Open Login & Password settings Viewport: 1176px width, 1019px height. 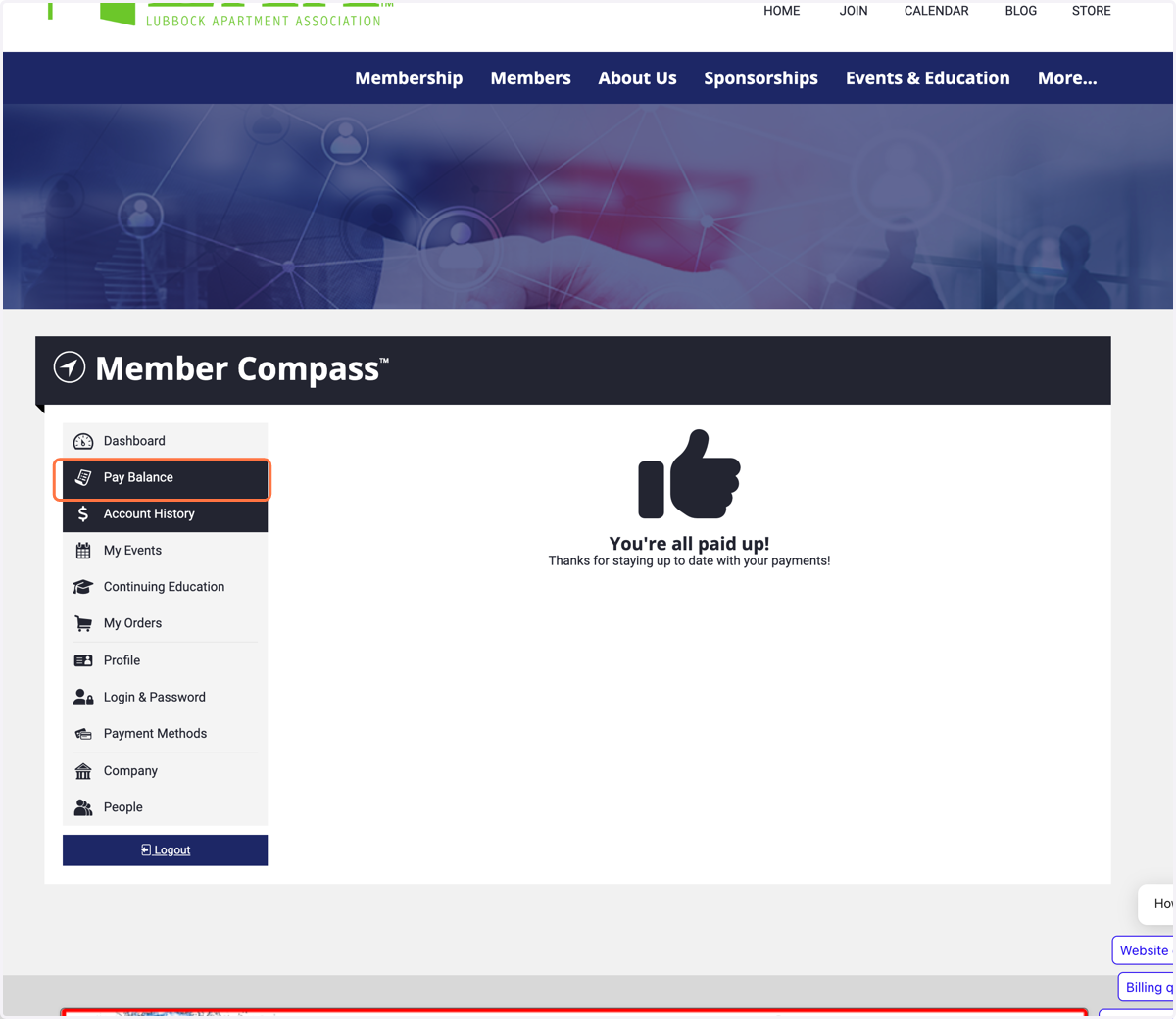(165, 697)
